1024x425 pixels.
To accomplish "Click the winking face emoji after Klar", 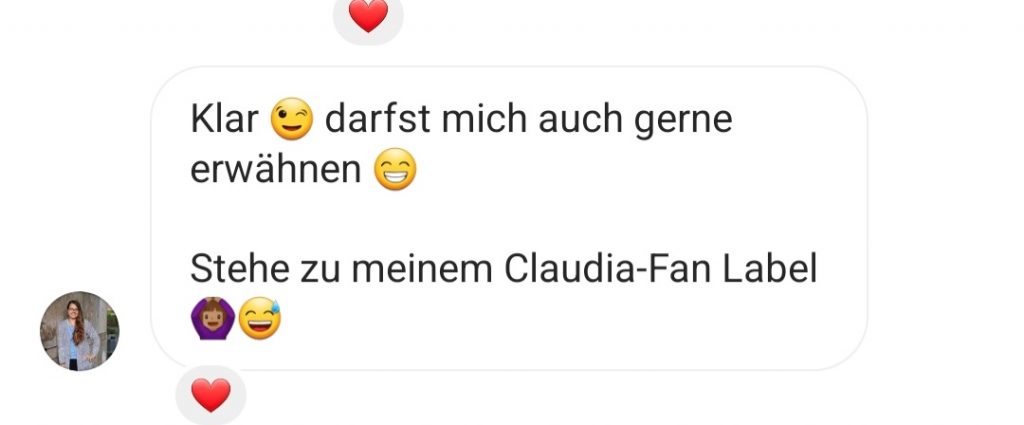I will tap(291, 119).
